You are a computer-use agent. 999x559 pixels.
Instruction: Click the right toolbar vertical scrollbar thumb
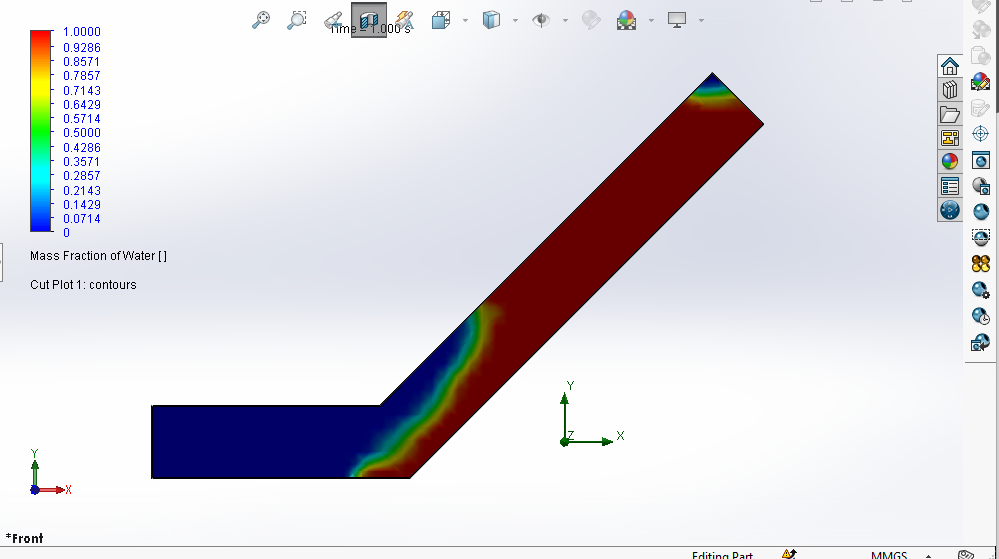996,57
